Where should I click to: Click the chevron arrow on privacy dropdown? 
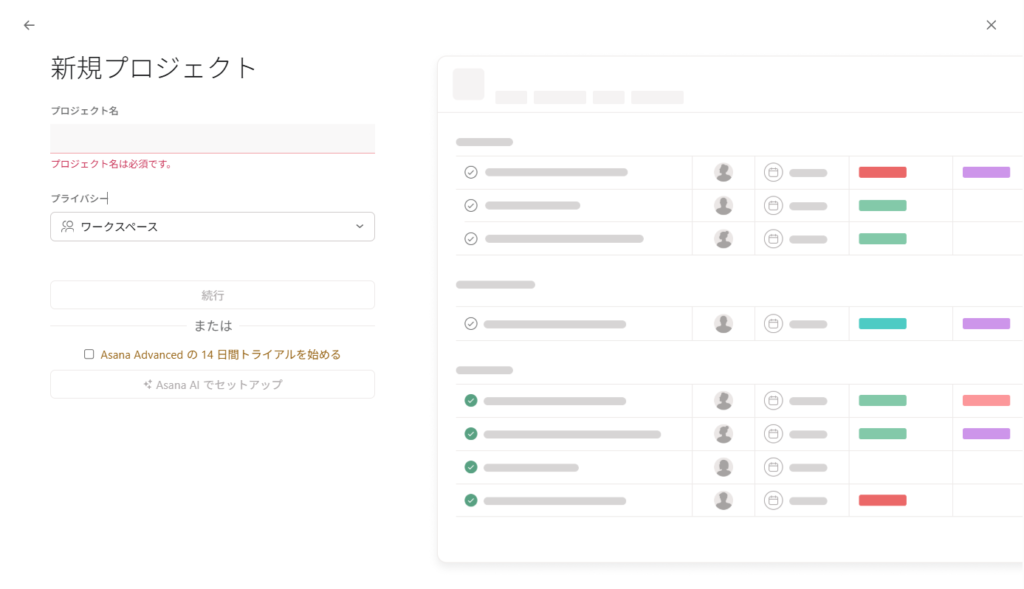point(360,227)
